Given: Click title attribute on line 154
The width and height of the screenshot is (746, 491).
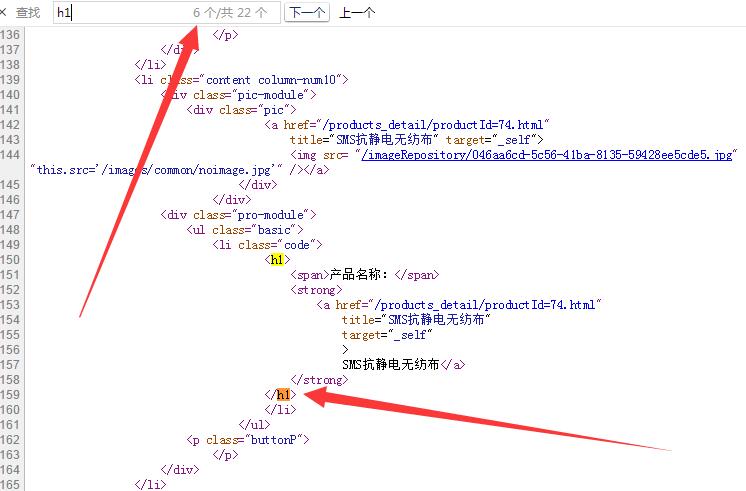Looking at the screenshot, I should [x=416, y=319].
